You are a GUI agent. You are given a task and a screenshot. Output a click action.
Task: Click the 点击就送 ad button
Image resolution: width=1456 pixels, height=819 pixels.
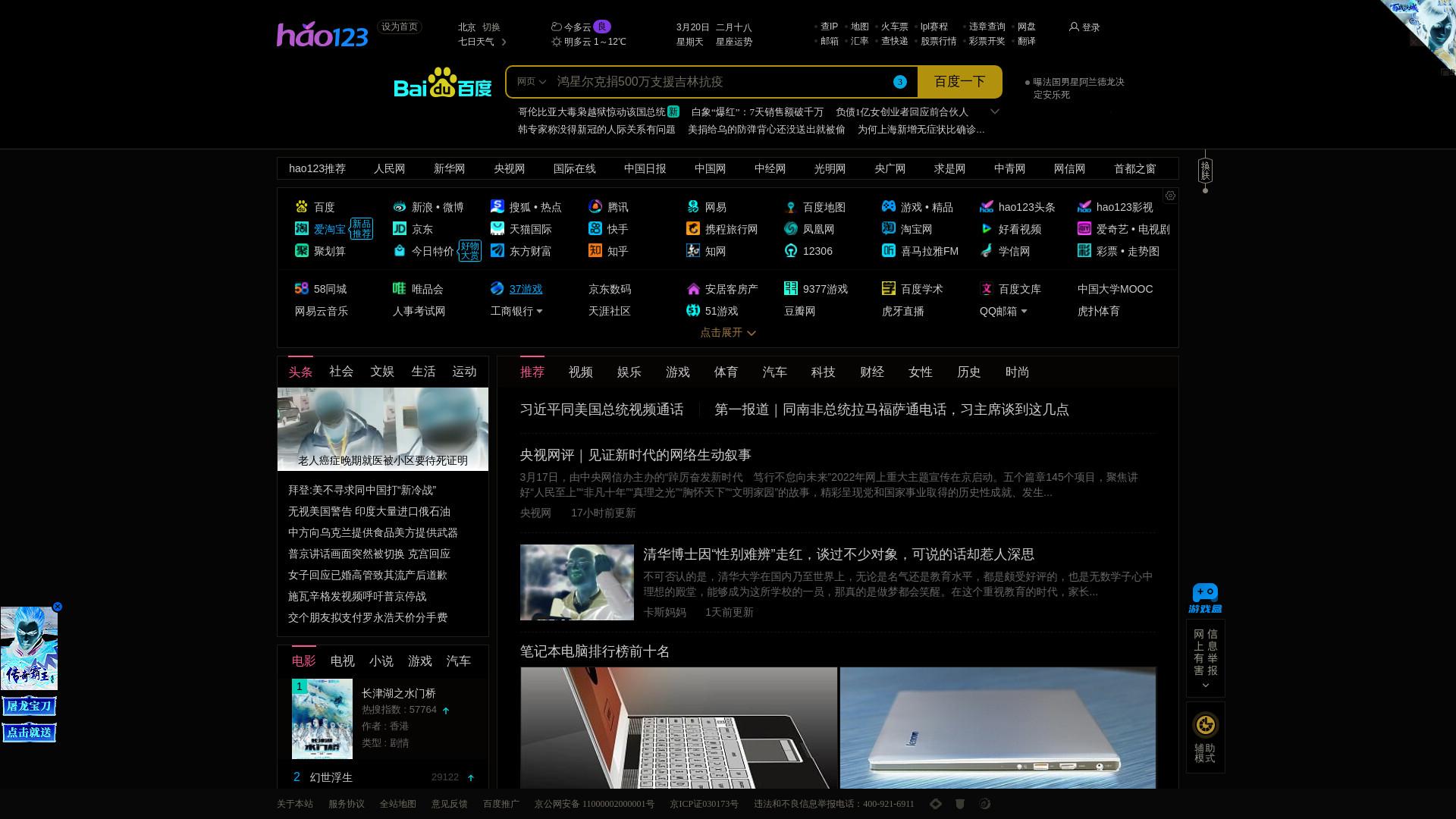(x=29, y=733)
